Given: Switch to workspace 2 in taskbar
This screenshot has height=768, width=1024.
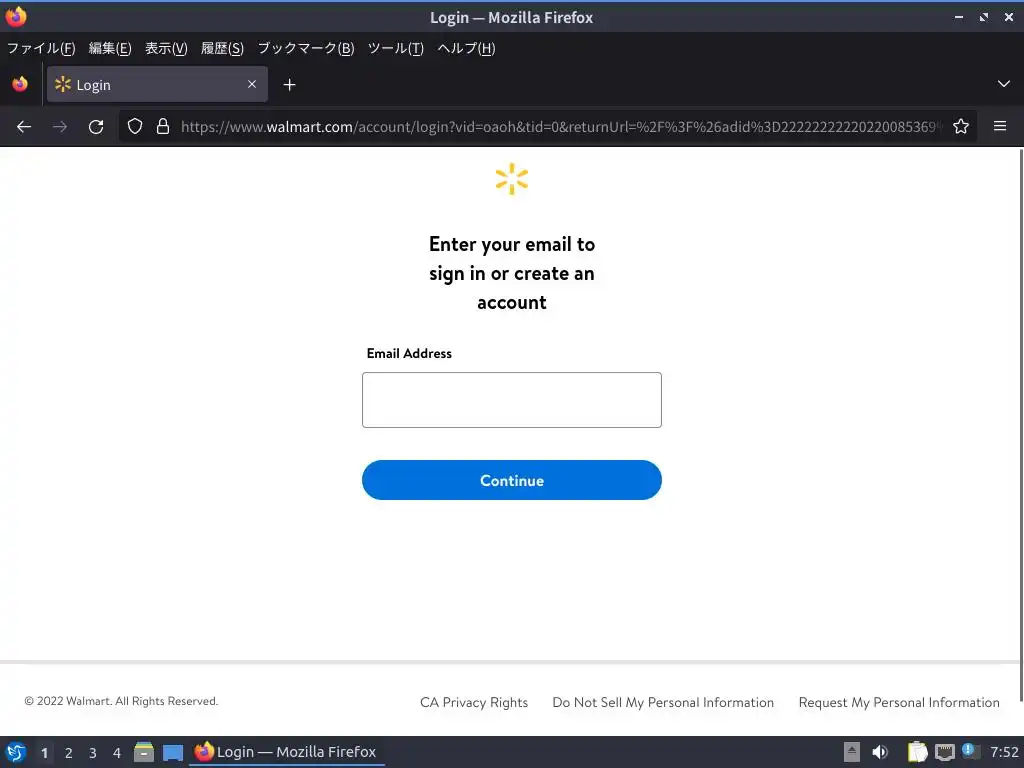Looking at the screenshot, I should pyautogui.click(x=69, y=753).
